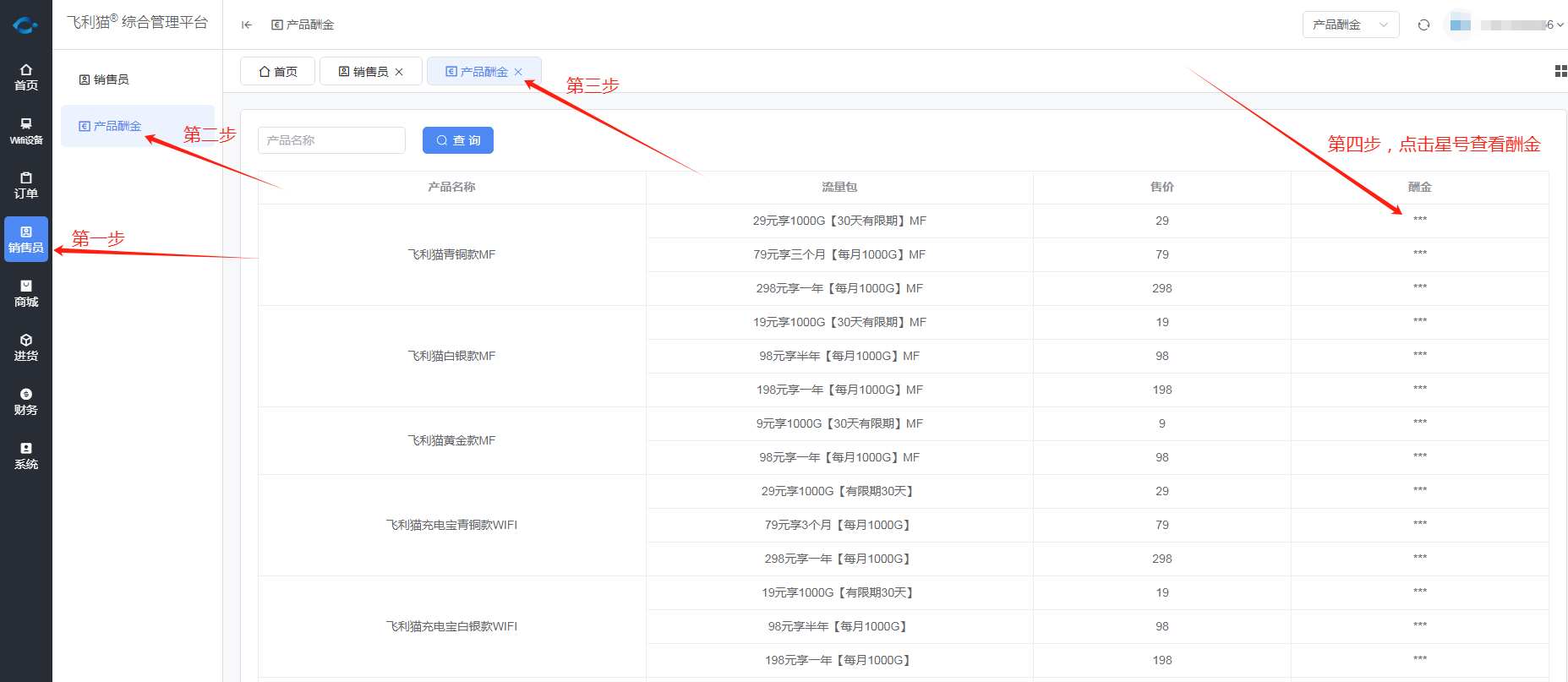
Task: Open 财务 finance sidebar icon
Action: coord(26,401)
